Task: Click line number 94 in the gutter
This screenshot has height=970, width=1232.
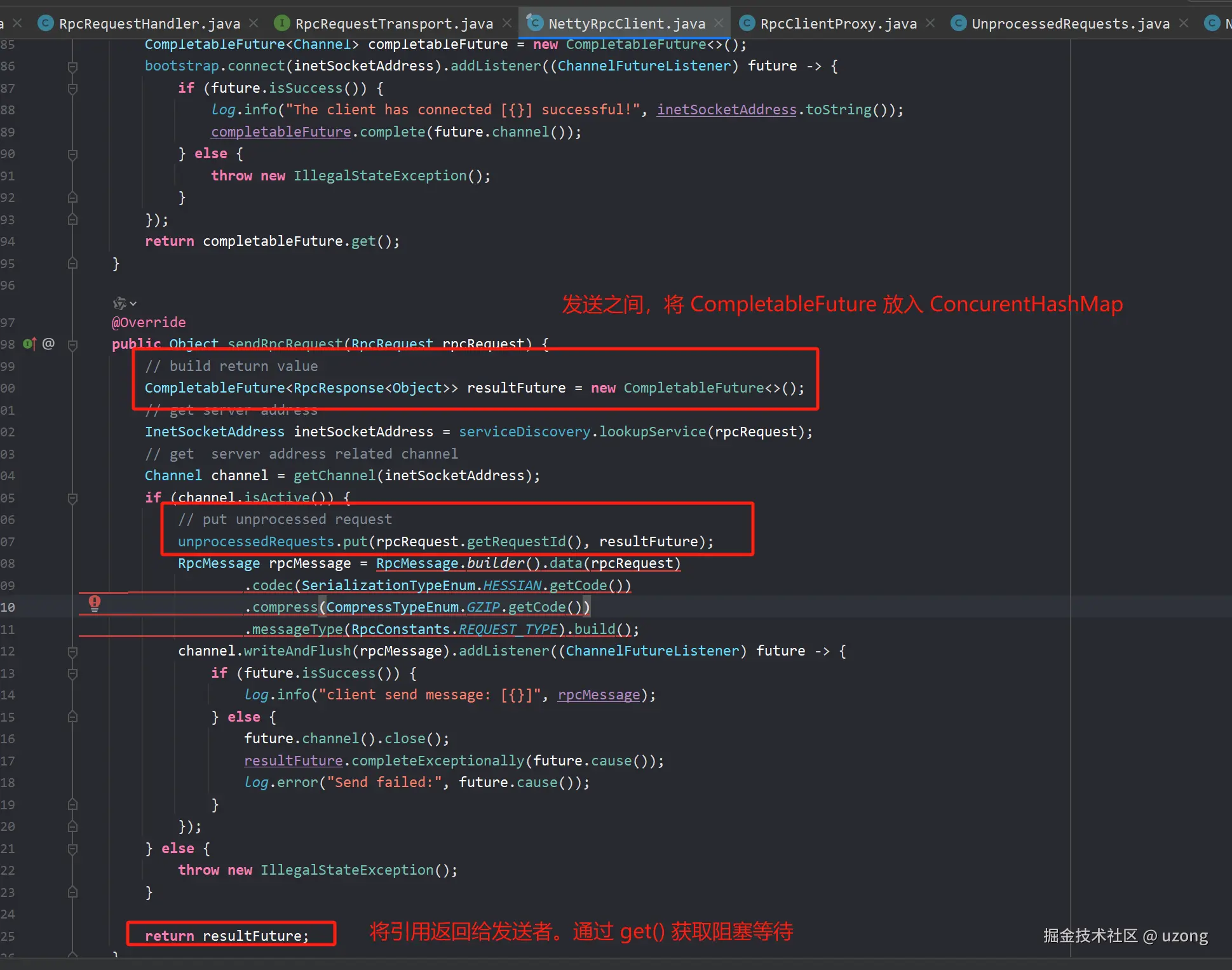Action: coord(8,241)
